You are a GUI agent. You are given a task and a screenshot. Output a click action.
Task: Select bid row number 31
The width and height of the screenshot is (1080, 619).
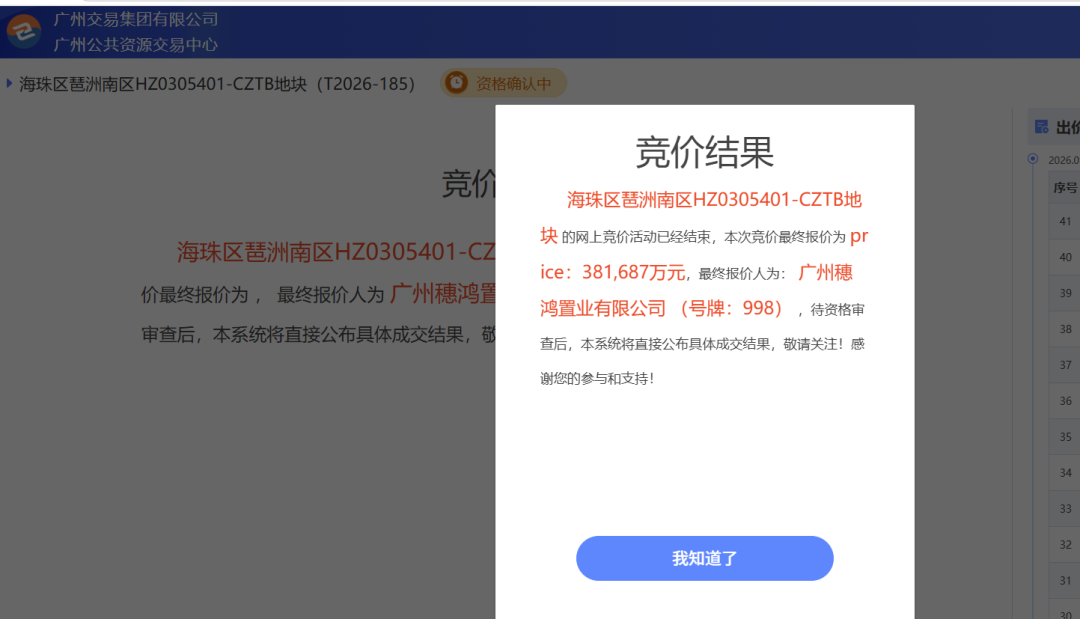click(x=1066, y=580)
